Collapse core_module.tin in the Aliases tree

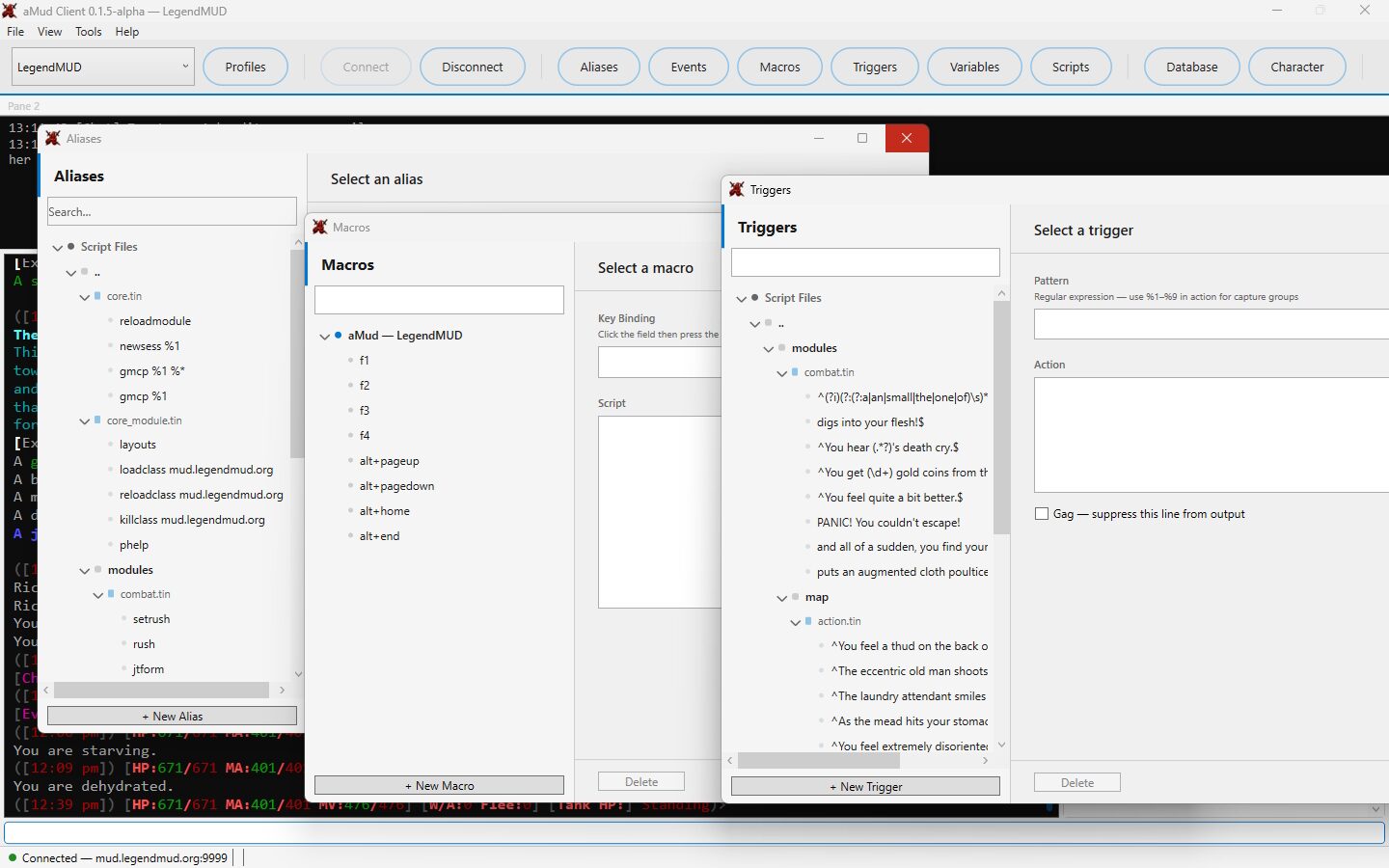point(85,421)
